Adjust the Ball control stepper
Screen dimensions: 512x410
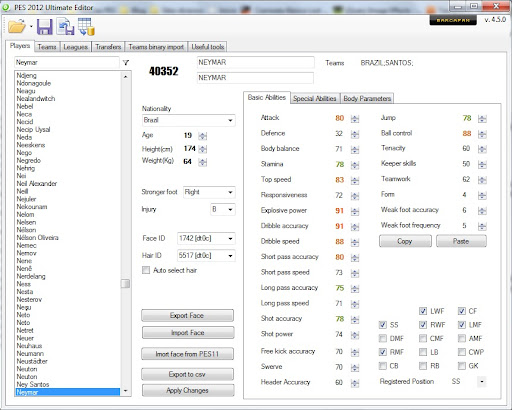[x=482, y=134]
